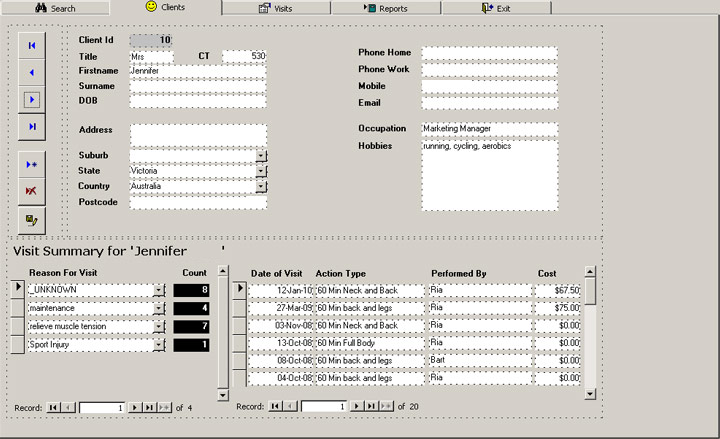720x439 pixels.
Task: Click the DOB input field
Action: pyautogui.click(x=198, y=101)
